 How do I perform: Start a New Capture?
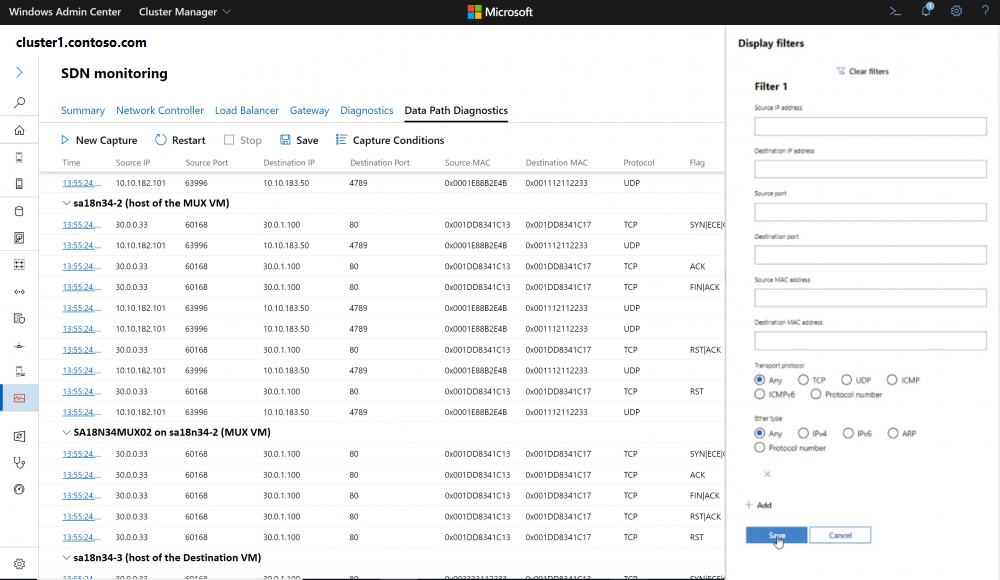pos(99,140)
